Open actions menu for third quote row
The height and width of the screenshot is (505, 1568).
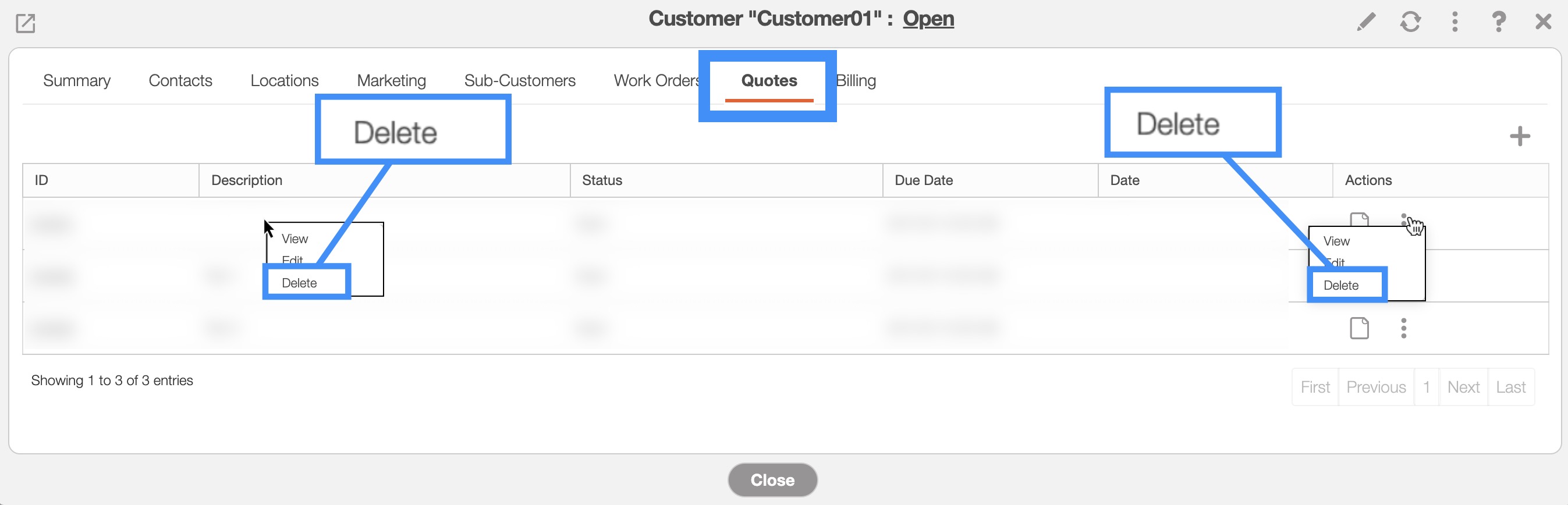tap(1404, 328)
